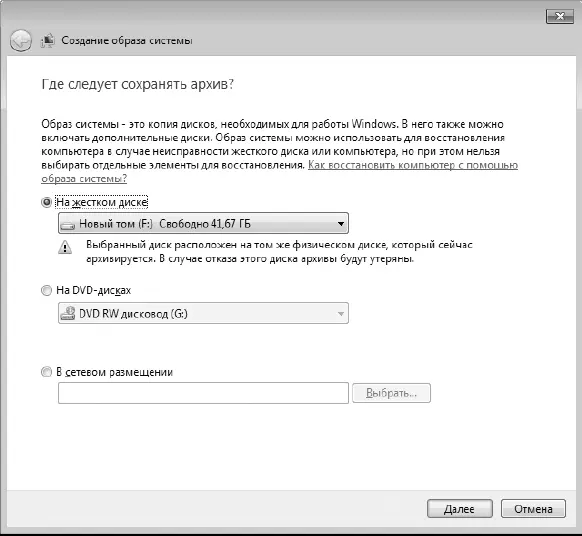
Task: Select the "На жестком диске" radio button
Action: [x=46, y=202]
